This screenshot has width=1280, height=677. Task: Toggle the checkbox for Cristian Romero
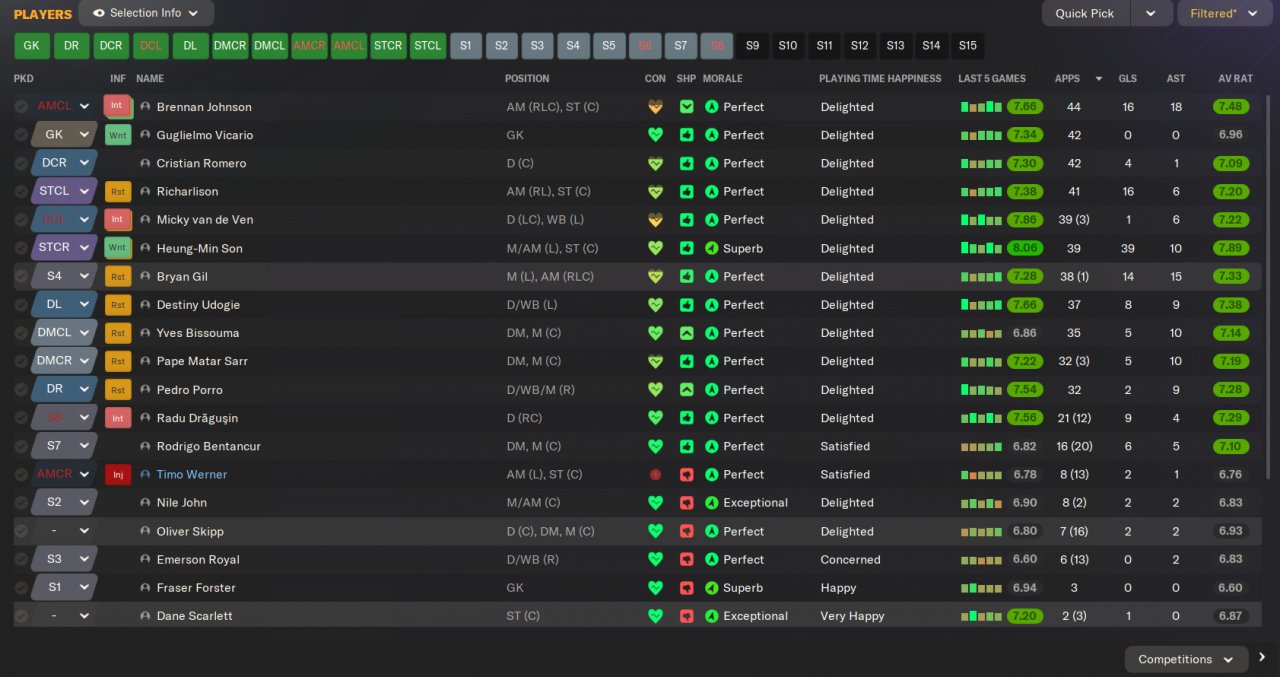point(21,163)
